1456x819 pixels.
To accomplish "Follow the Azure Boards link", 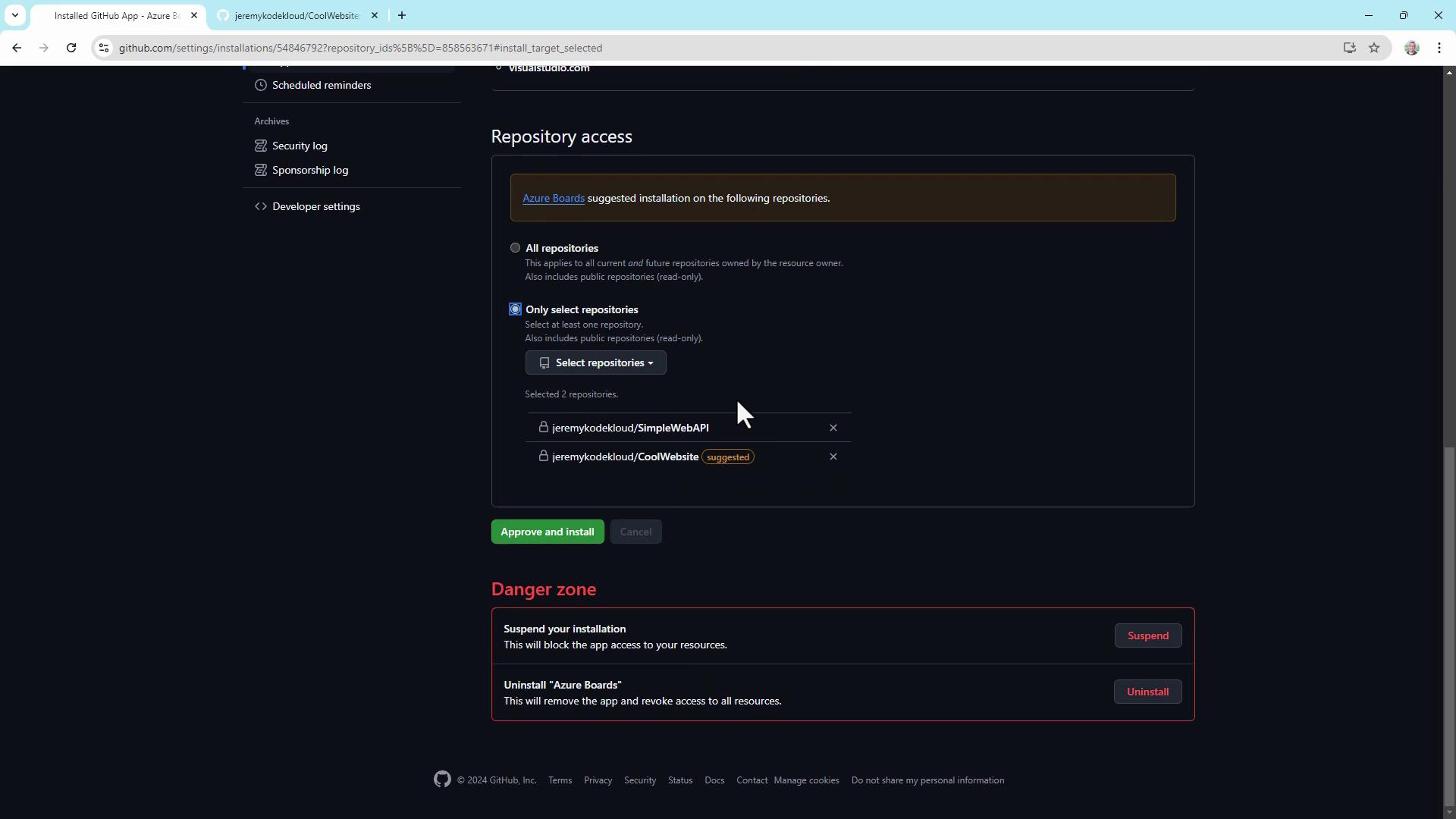I will (554, 198).
